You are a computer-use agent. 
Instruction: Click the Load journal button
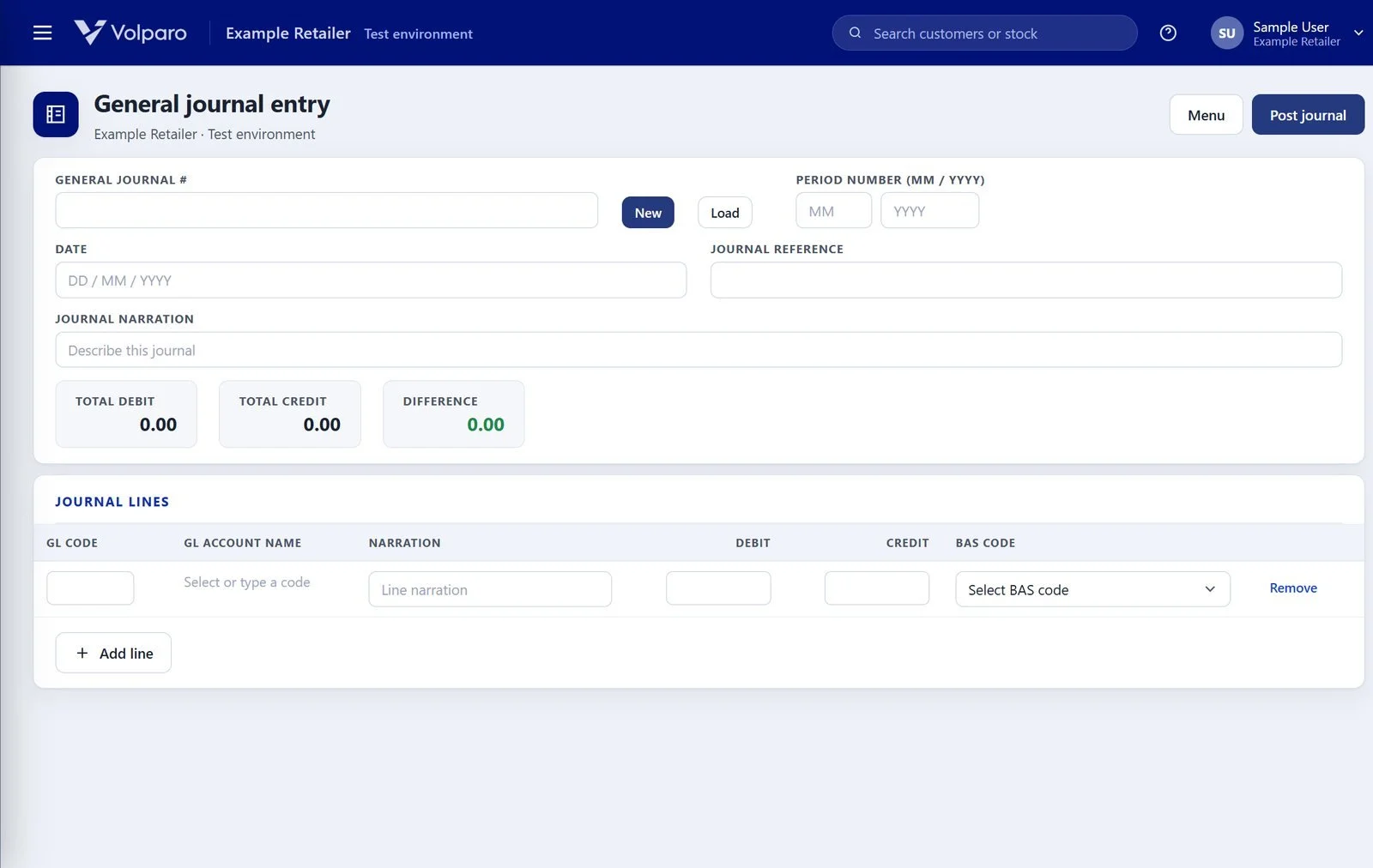(724, 213)
